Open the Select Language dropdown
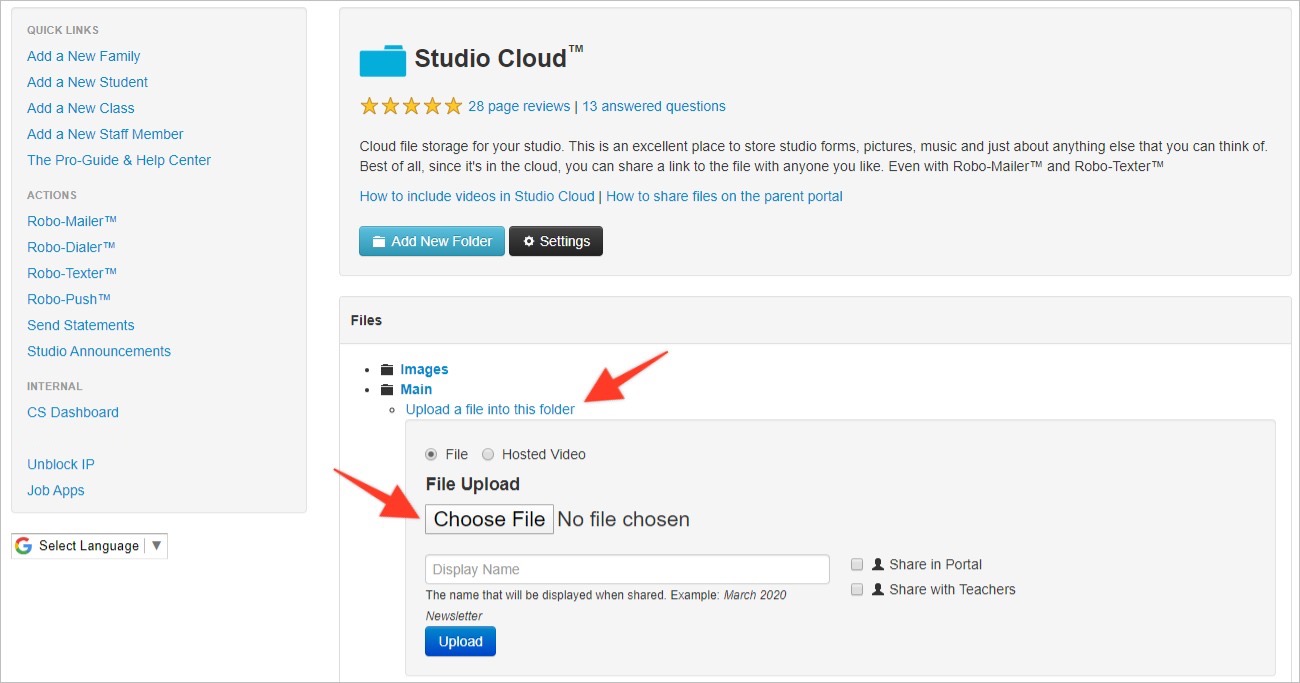 click(x=90, y=546)
